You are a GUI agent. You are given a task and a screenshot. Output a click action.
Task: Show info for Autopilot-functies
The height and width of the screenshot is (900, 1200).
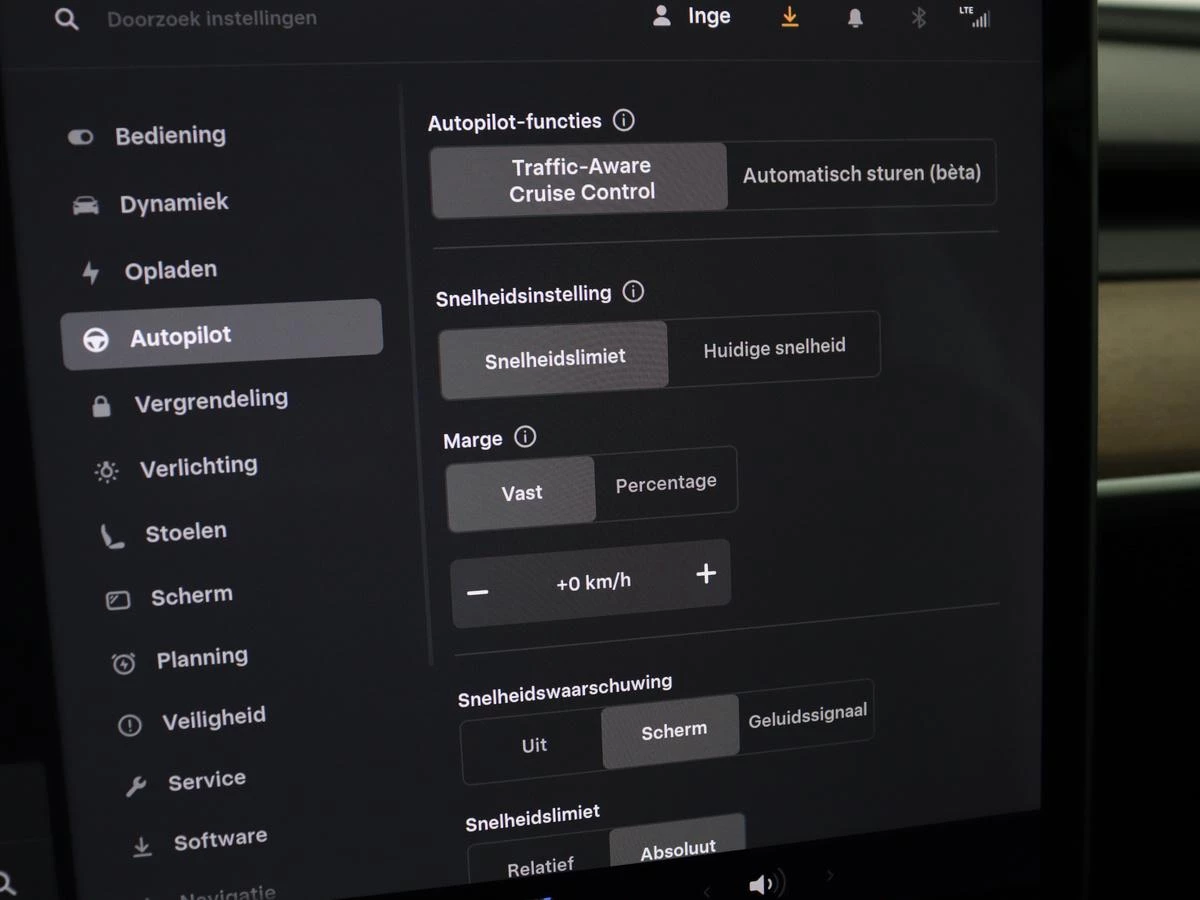coord(624,121)
